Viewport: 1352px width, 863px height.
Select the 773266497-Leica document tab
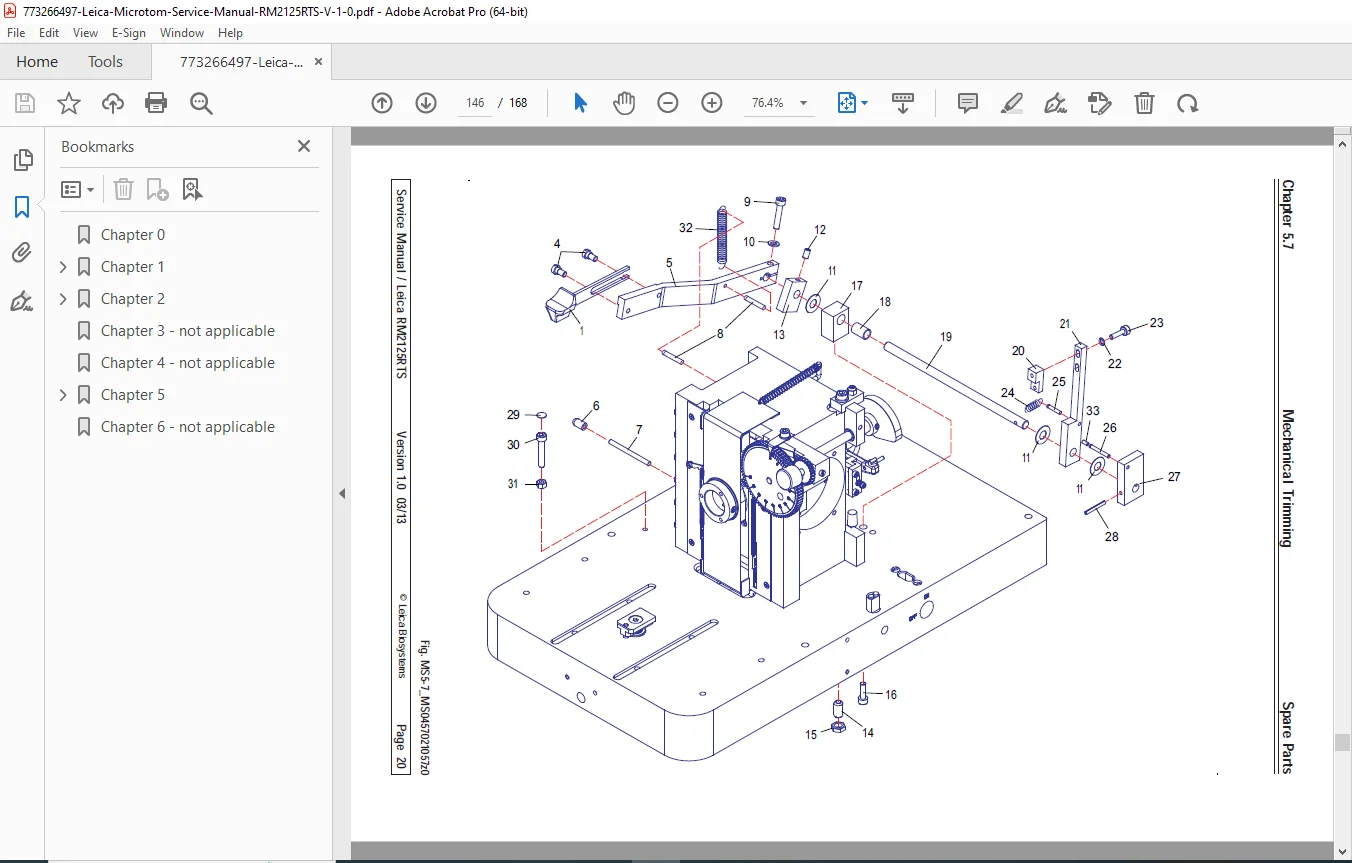pyautogui.click(x=241, y=62)
